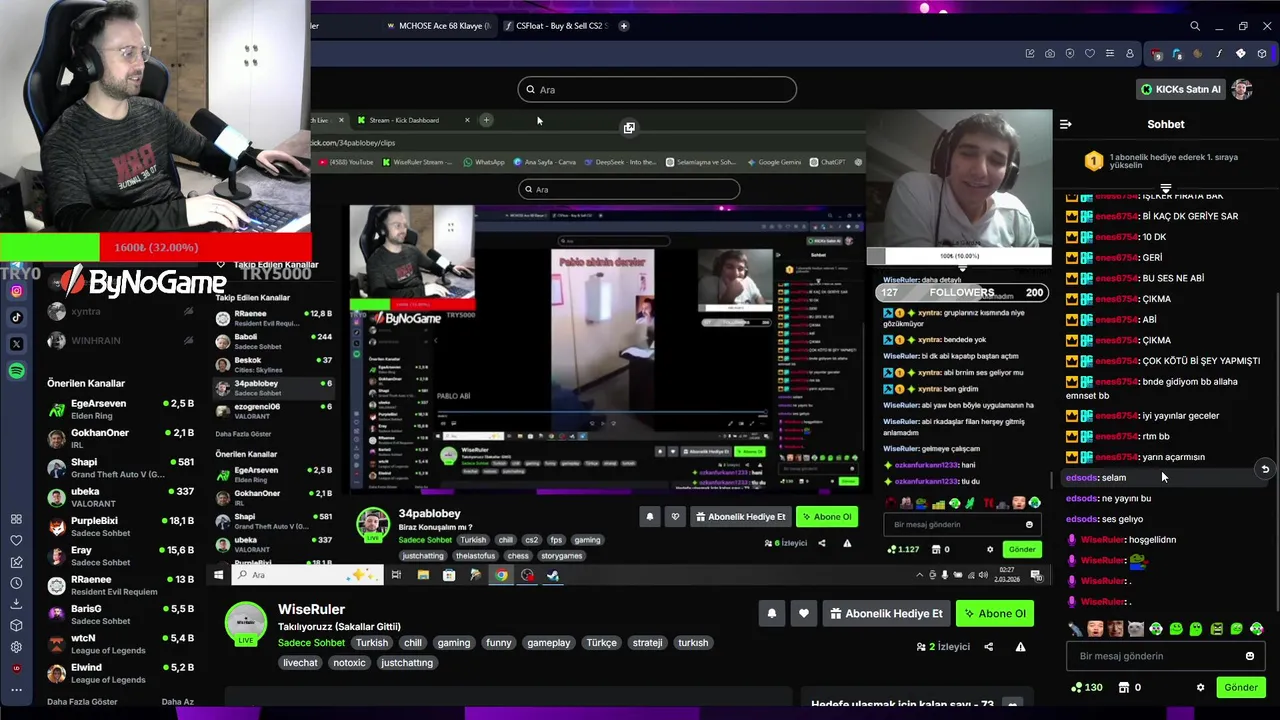Image resolution: width=1280 pixels, height=720 pixels.
Task: Click Daha Az in recommended channels
Action: click(x=178, y=702)
